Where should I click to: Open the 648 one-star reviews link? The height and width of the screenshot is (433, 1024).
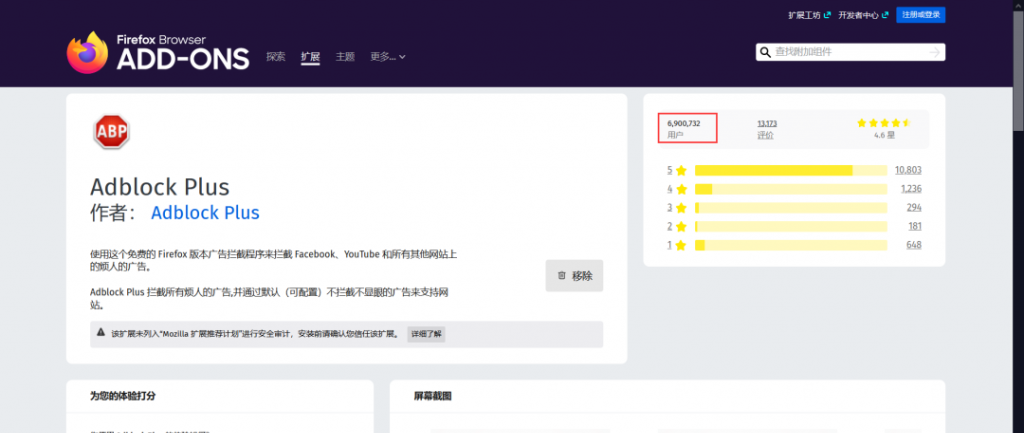(x=914, y=246)
